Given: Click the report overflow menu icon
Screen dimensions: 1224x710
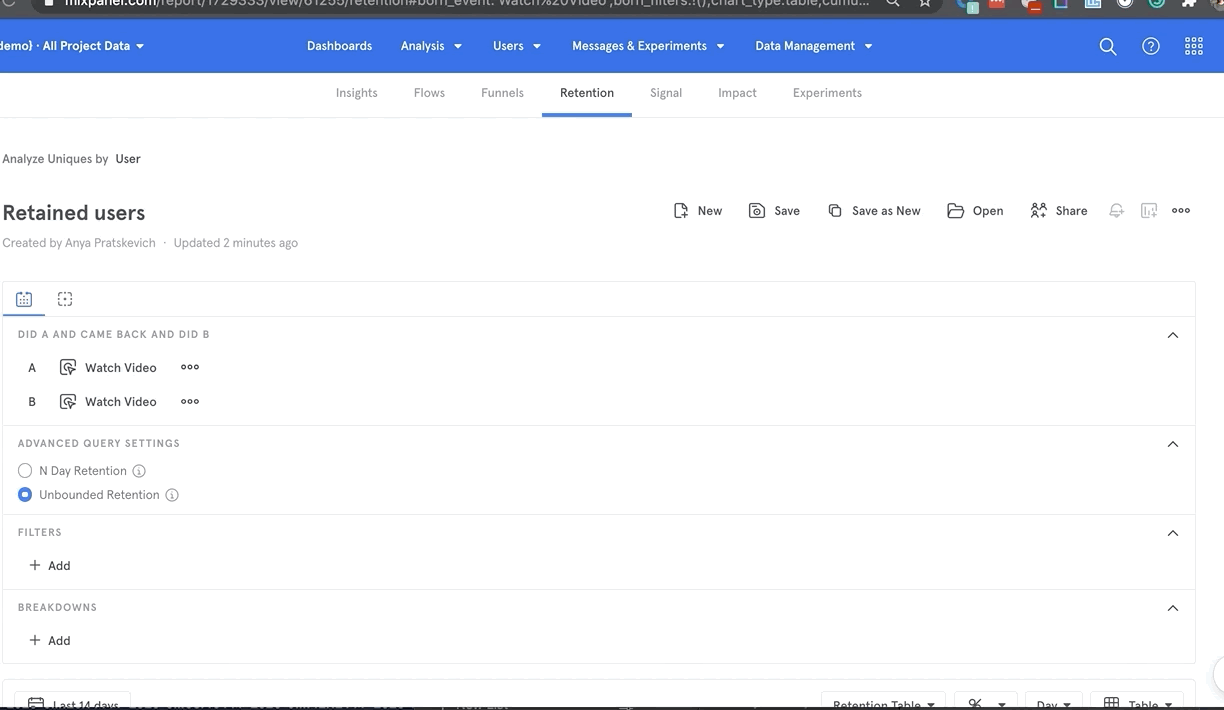Looking at the screenshot, I should (x=1181, y=211).
